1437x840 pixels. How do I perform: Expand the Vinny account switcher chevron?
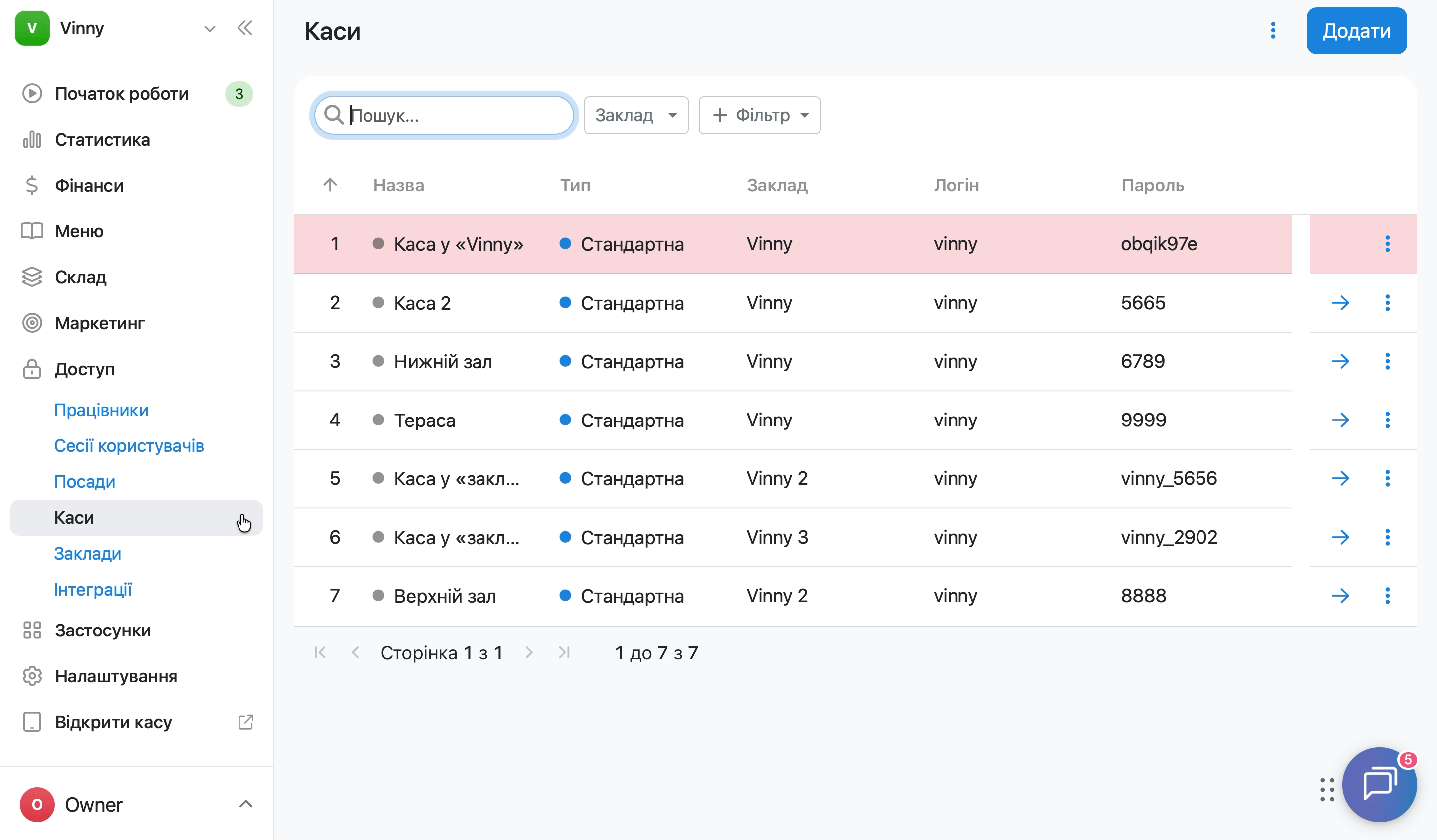pyautogui.click(x=209, y=28)
